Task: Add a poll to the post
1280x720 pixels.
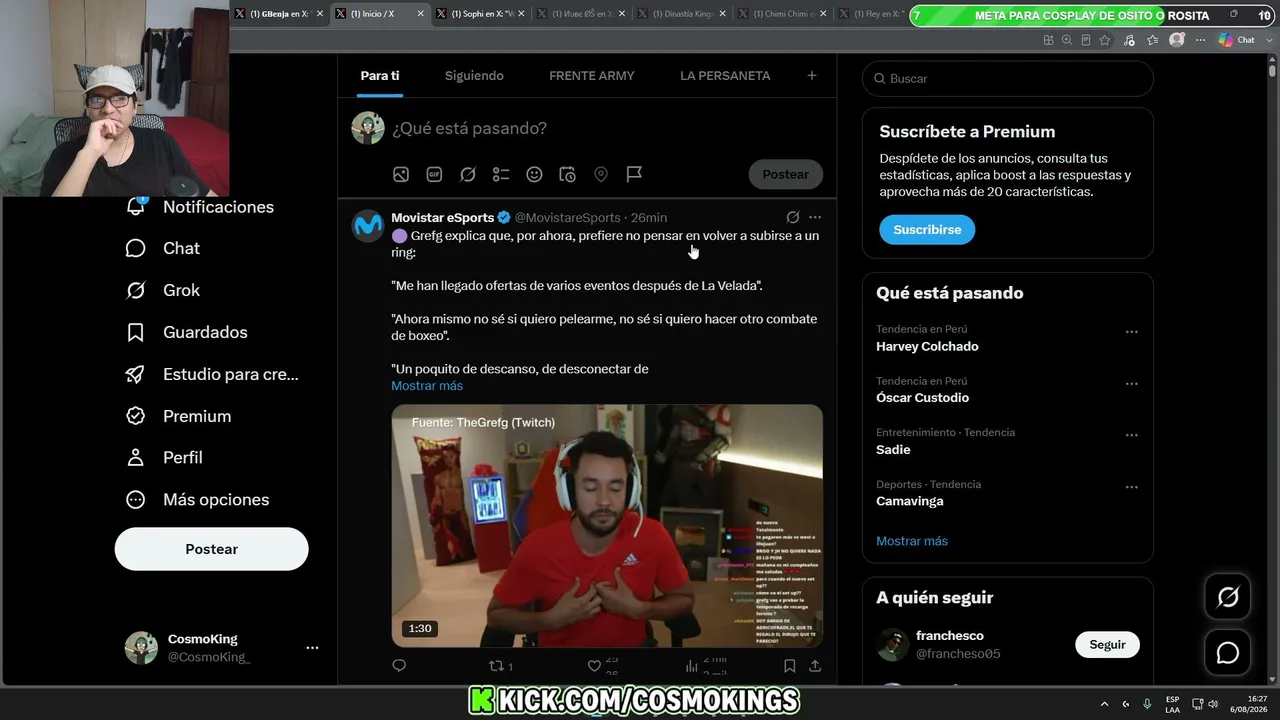Action: click(501, 174)
